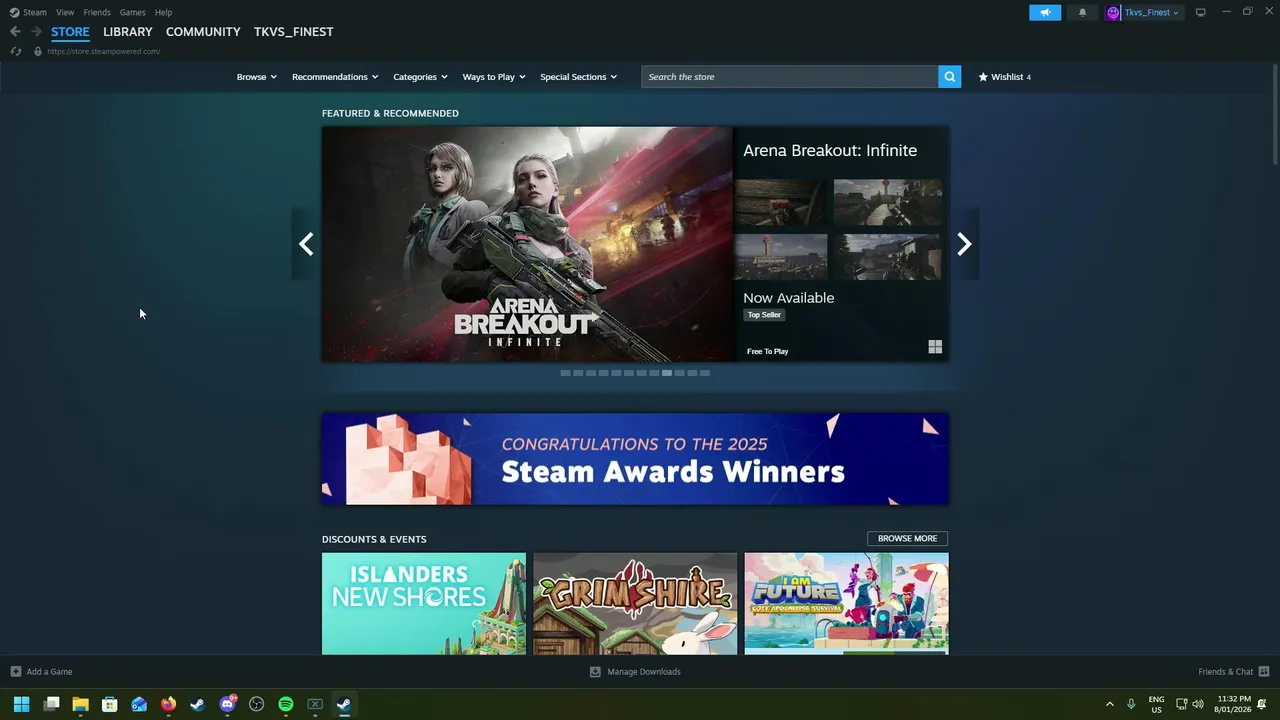Go forward with the right navigation arrow
This screenshot has width=1280, height=720.
(36, 32)
